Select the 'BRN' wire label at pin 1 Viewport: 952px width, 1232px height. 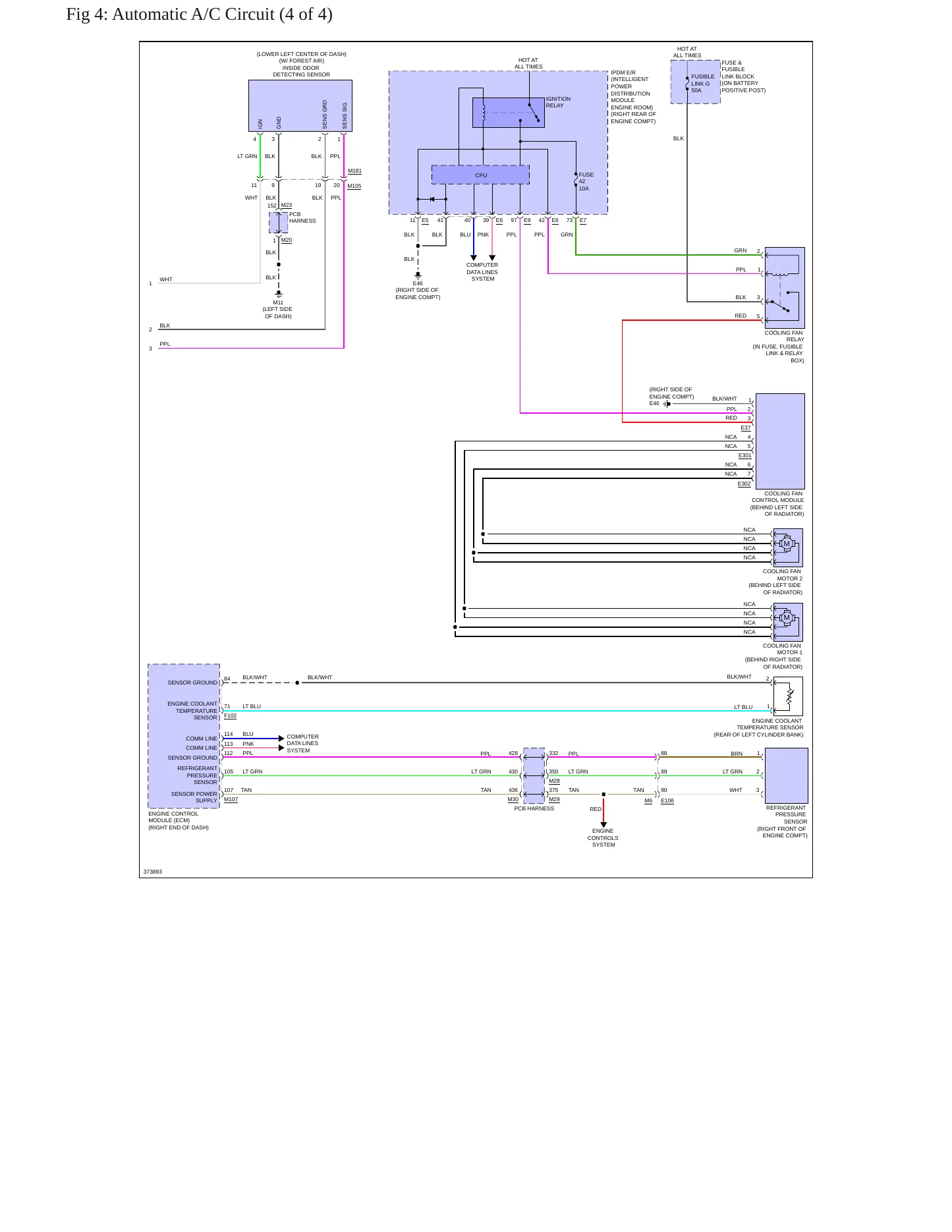pos(737,754)
